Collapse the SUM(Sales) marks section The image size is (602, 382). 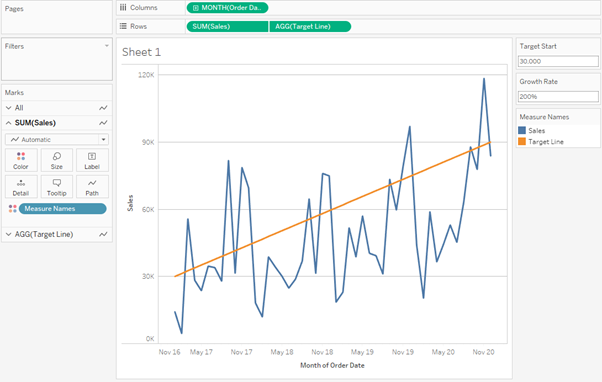[x=8, y=123]
